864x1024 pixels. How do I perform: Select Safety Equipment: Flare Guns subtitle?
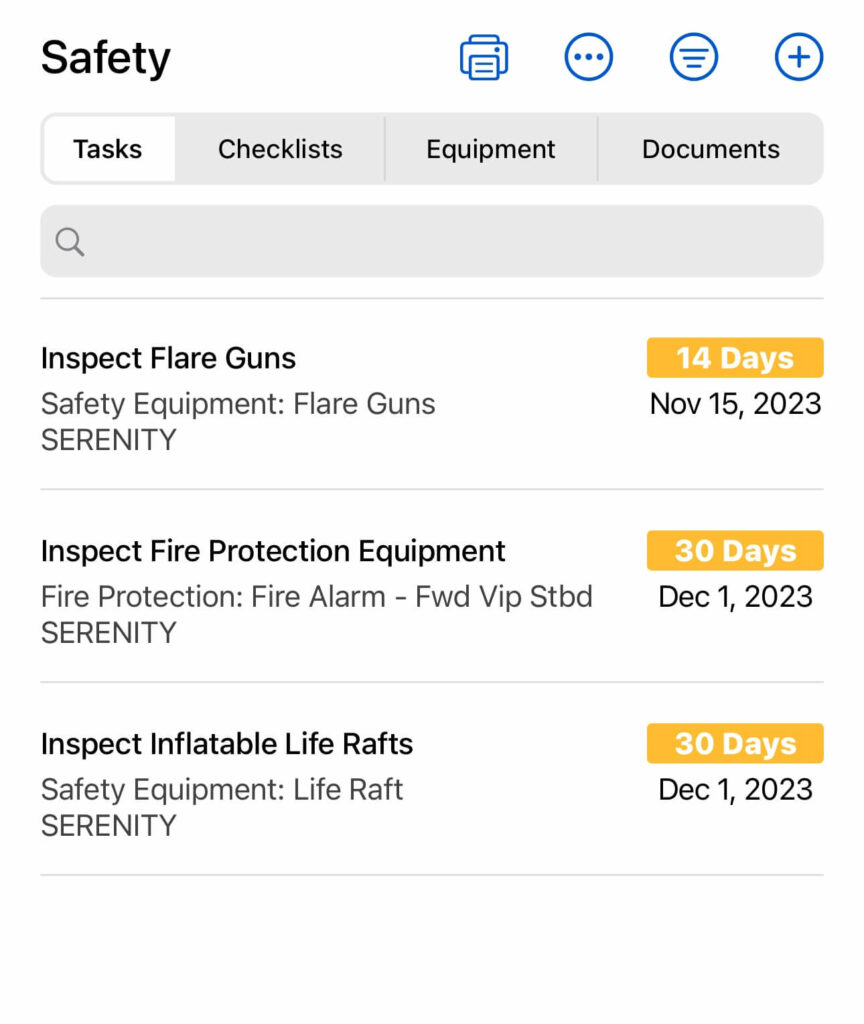pos(238,404)
